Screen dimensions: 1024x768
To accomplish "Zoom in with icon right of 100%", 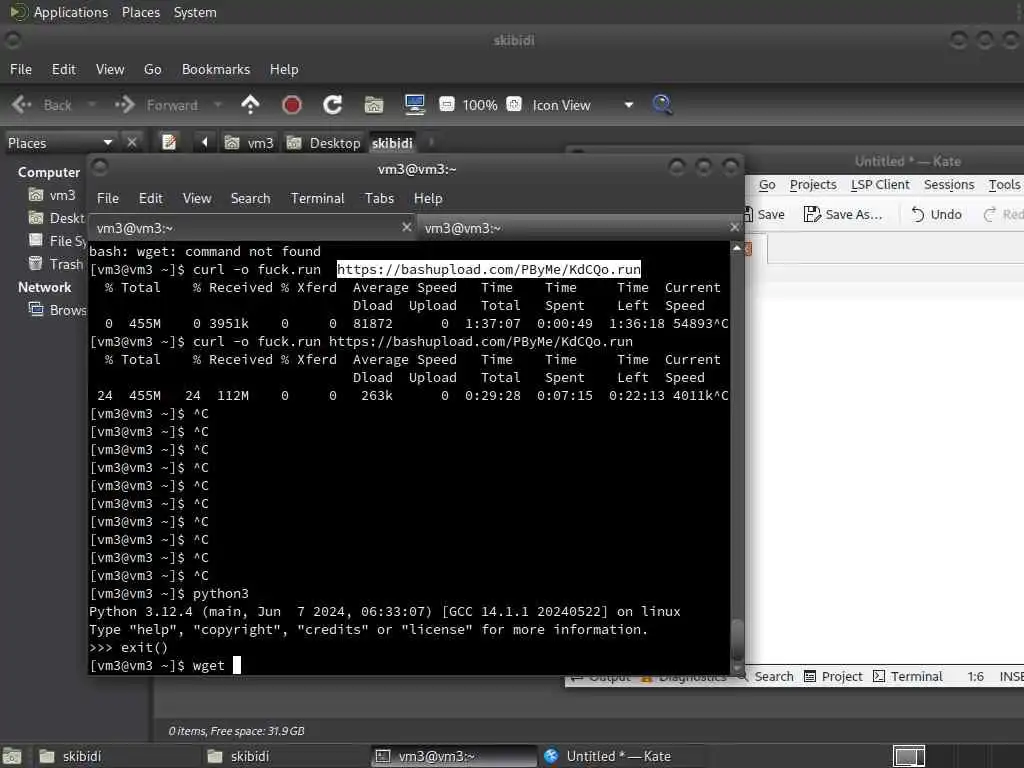I will (514, 104).
